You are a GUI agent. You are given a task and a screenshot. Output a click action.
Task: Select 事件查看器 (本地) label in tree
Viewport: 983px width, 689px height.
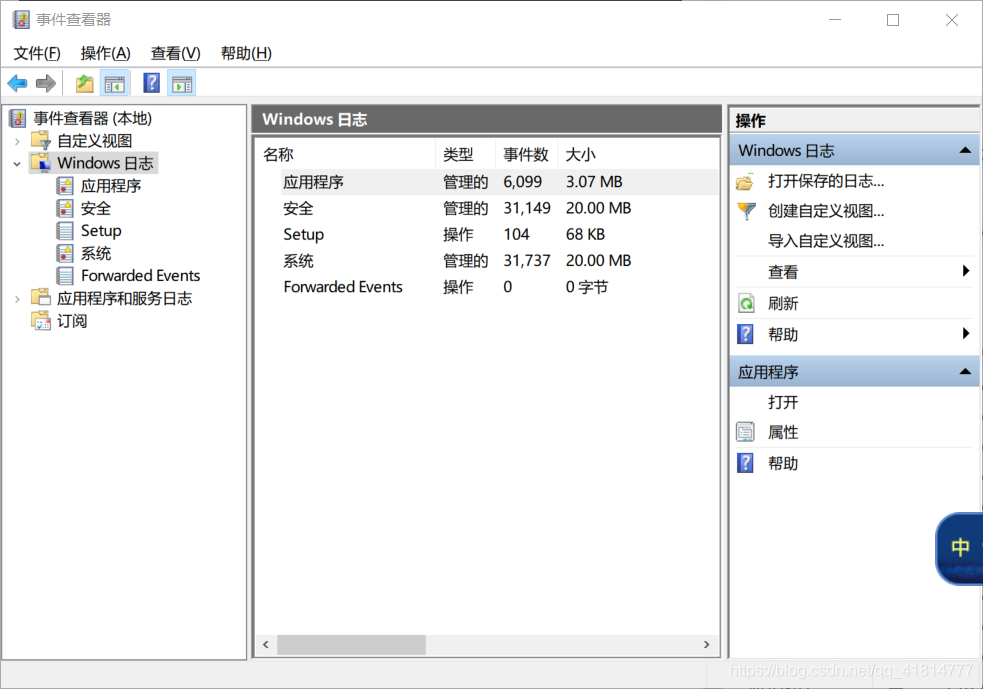93,118
